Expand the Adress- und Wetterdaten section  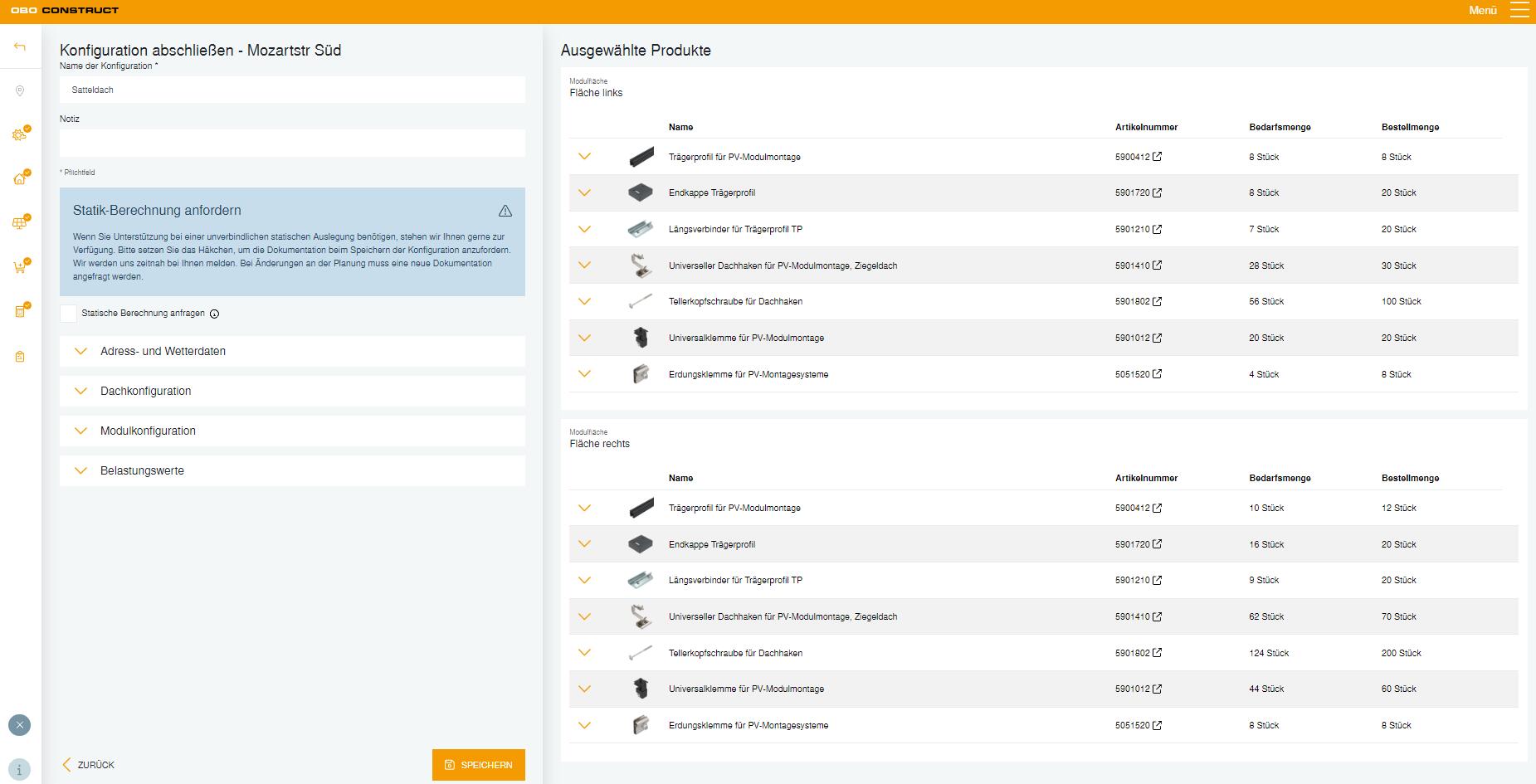[x=292, y=351]
